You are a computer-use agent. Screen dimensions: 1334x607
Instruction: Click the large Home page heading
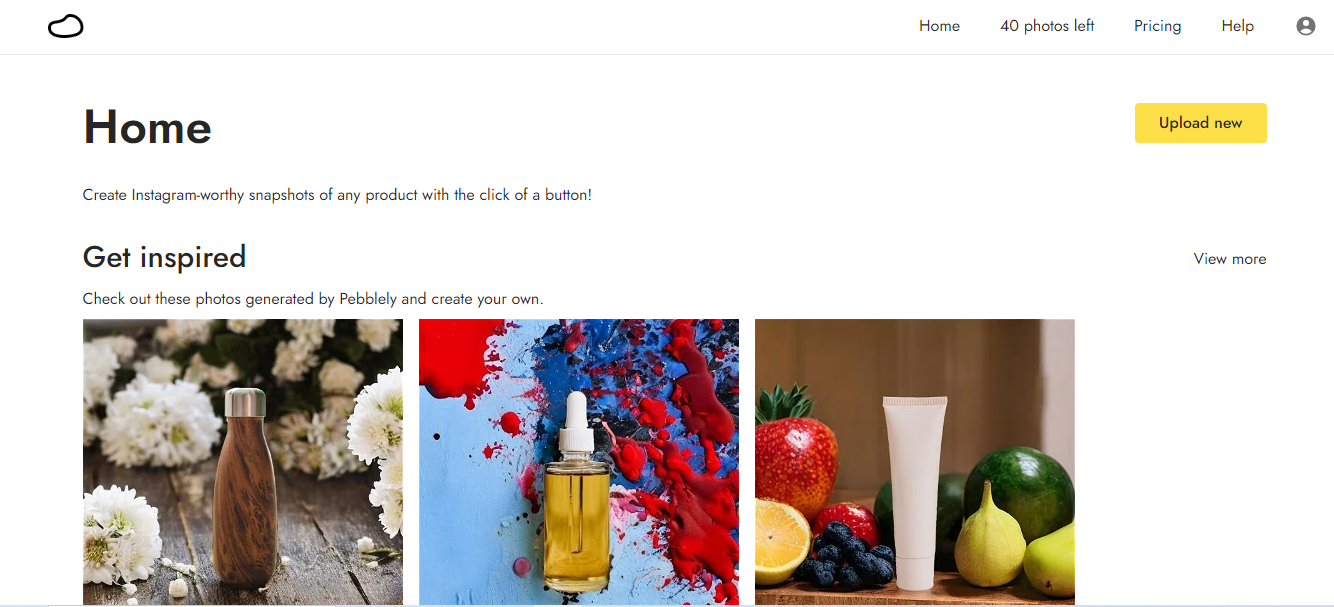[x=147, y=127]
